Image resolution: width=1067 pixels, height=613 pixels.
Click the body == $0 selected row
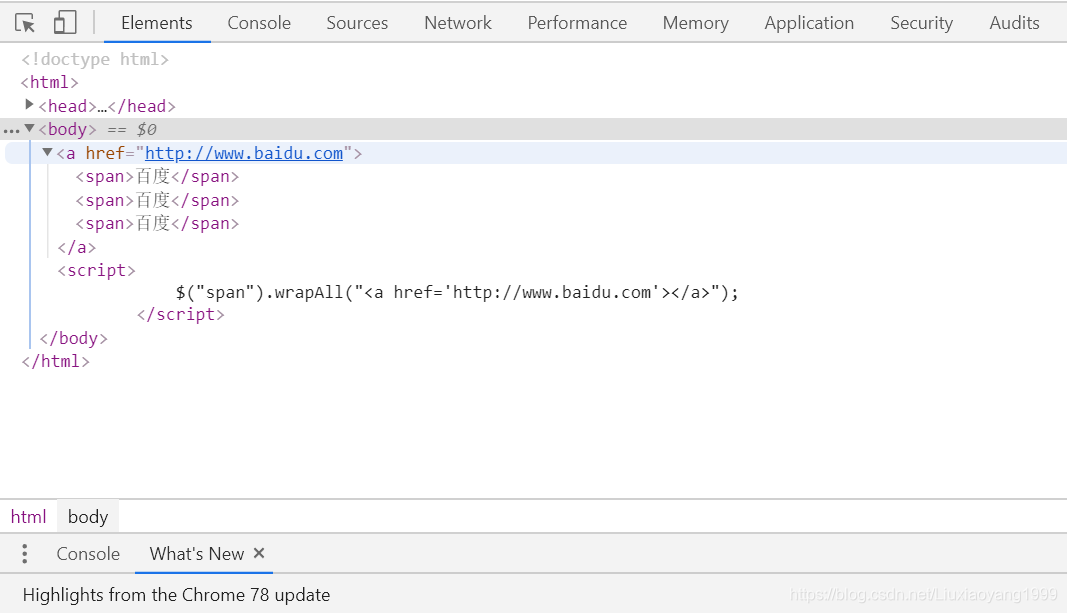534,129
